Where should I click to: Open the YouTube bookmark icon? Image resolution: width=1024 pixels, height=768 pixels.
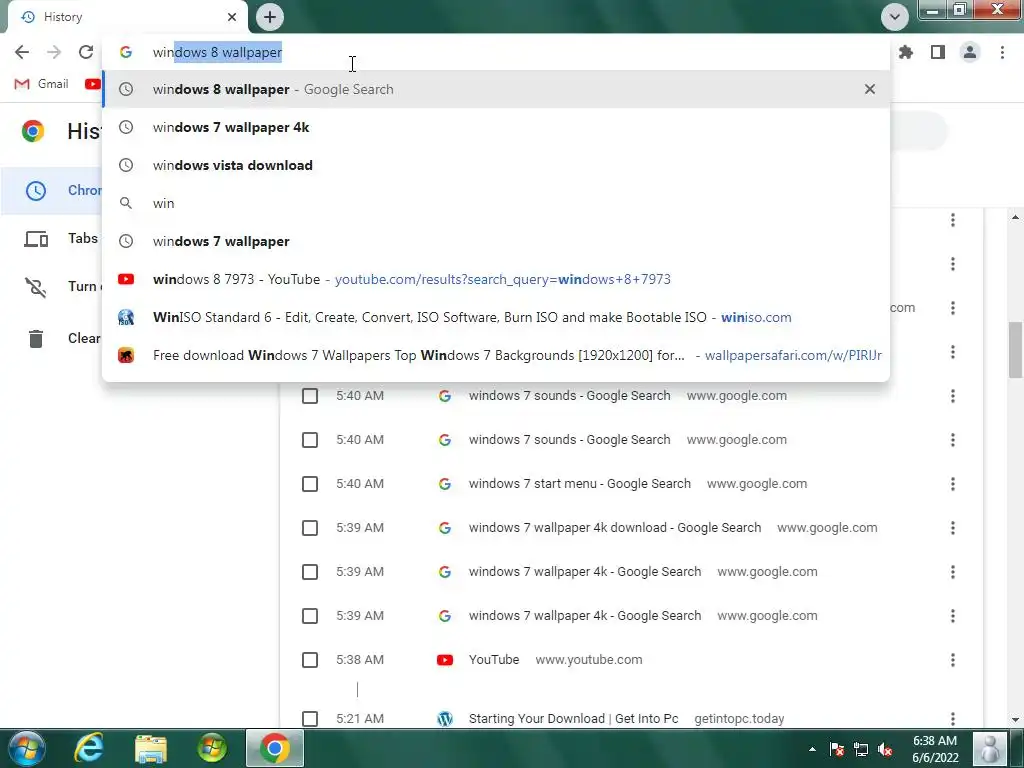coord(93,84)
